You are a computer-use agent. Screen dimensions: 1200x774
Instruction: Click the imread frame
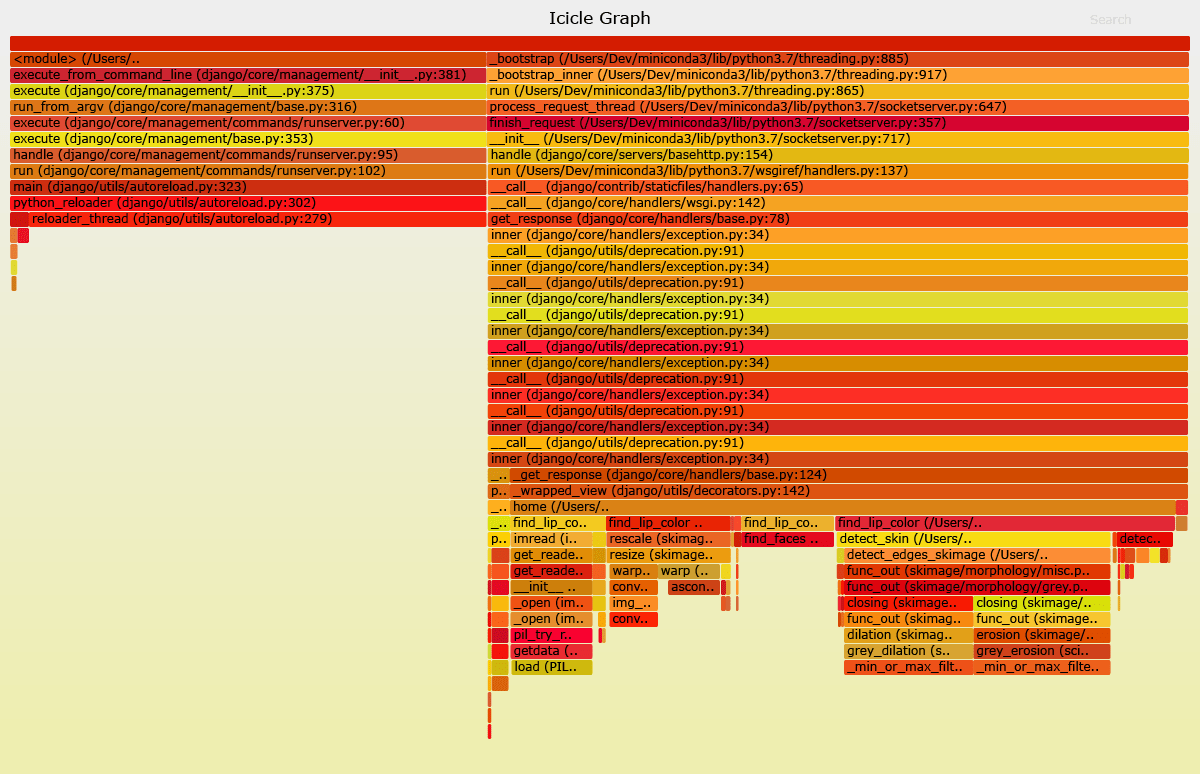[x=551, y=539]
